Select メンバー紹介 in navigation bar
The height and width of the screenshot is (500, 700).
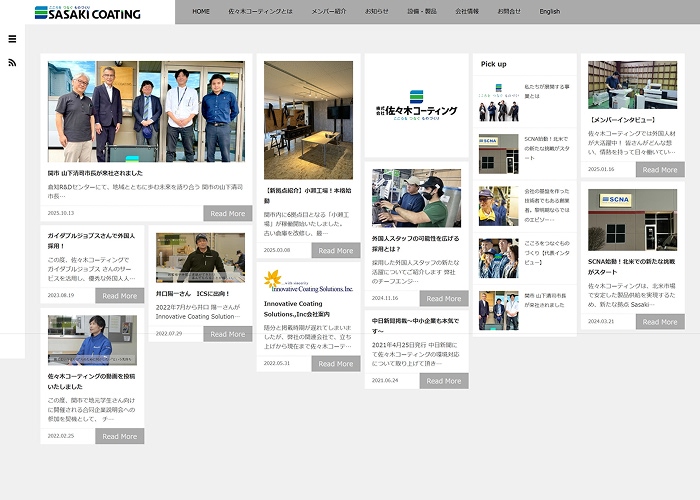coord(329,12)
